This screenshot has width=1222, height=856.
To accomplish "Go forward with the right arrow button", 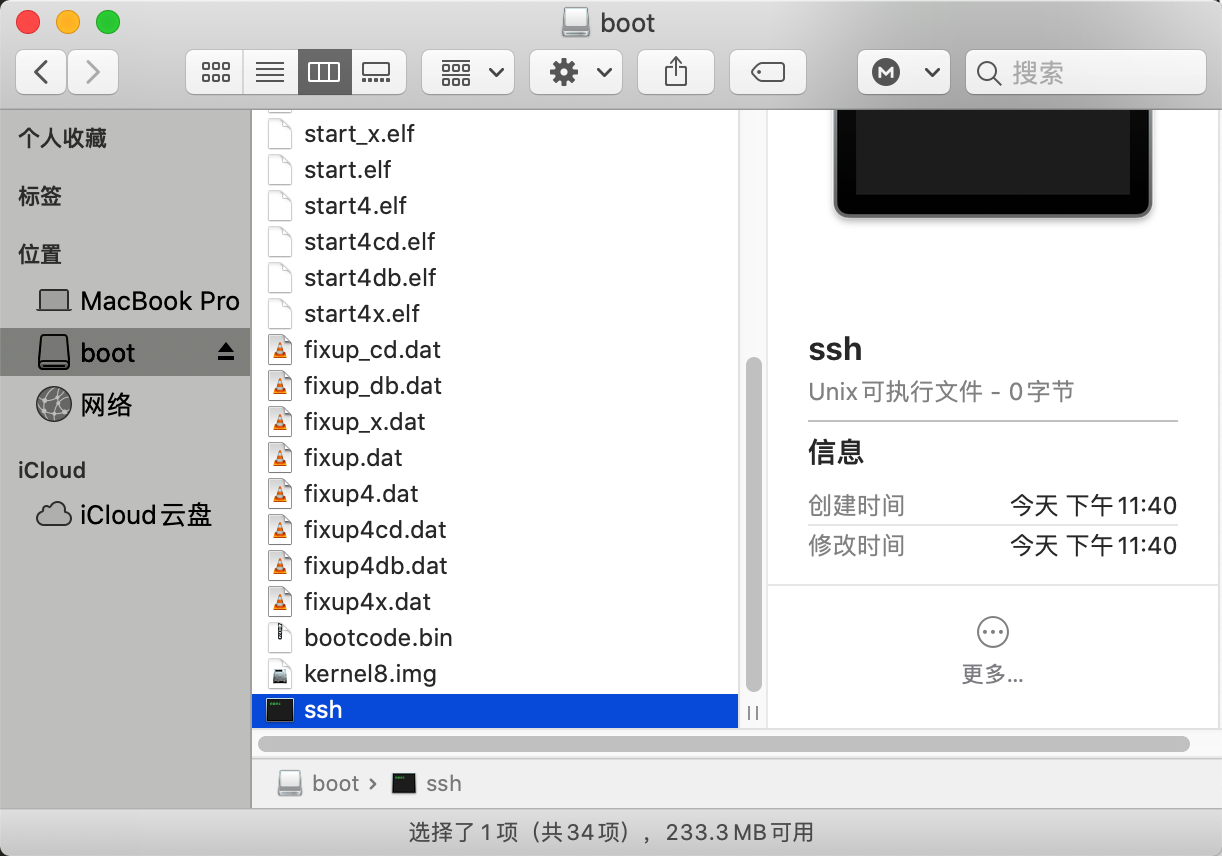I will 93,72.
